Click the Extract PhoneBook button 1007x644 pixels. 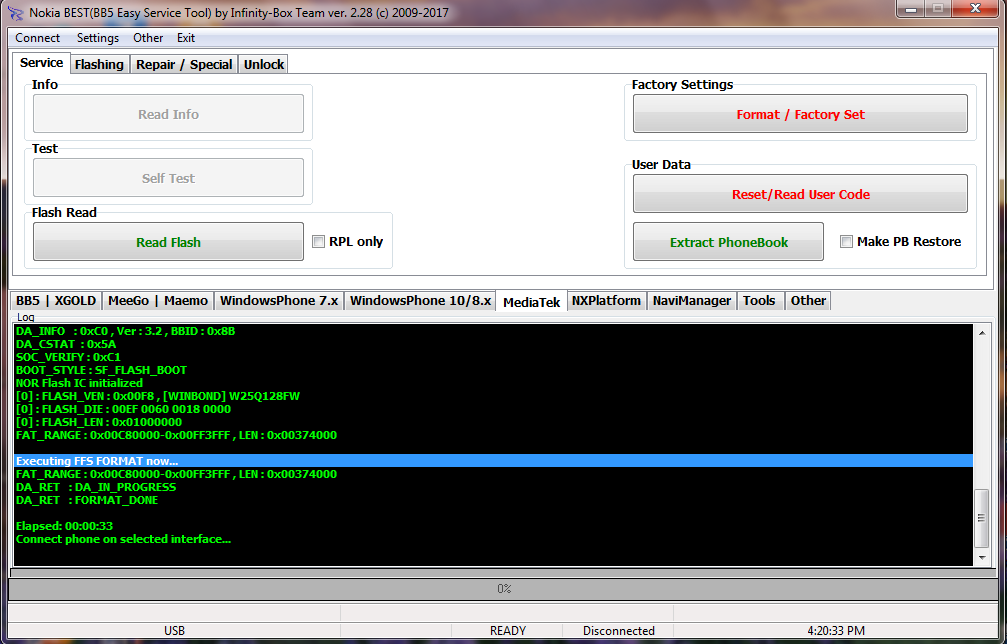pyautogui.click(x=728, y=242)
